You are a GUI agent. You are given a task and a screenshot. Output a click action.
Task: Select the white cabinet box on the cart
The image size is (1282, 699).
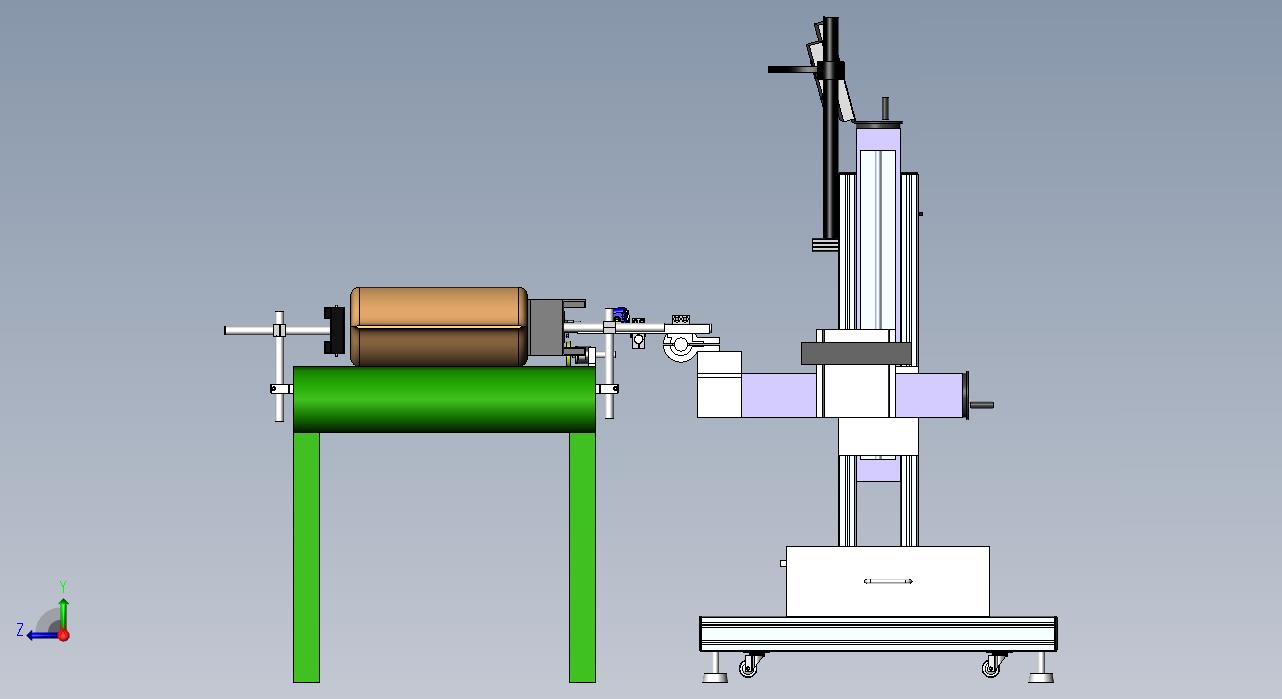coord(887,581)
